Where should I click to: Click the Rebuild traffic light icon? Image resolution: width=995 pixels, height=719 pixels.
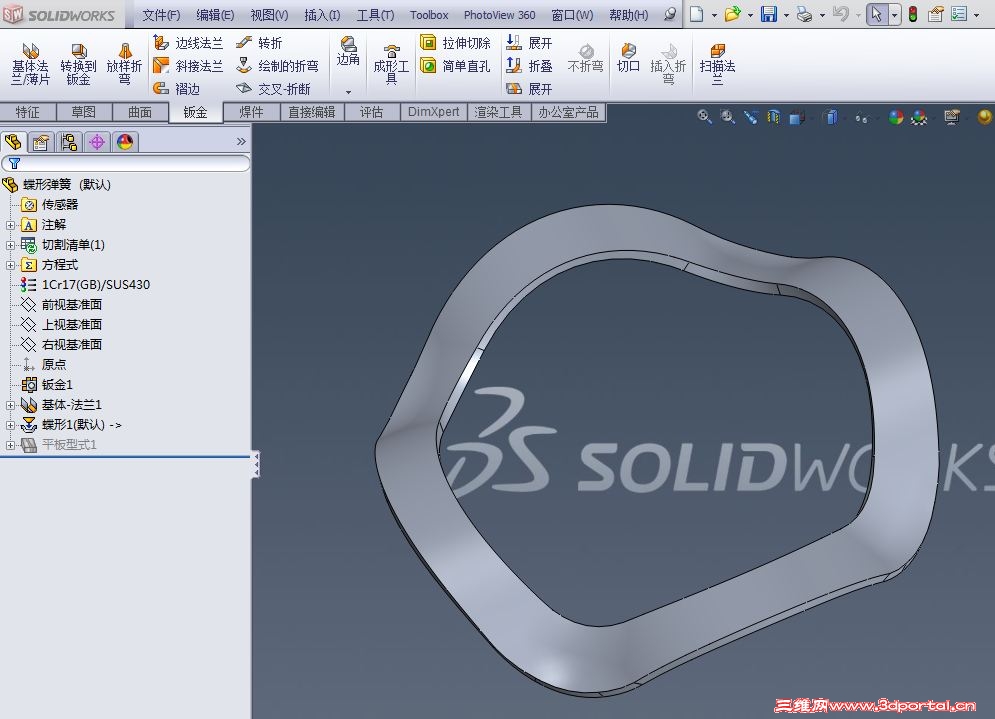[x=913, y=14]
